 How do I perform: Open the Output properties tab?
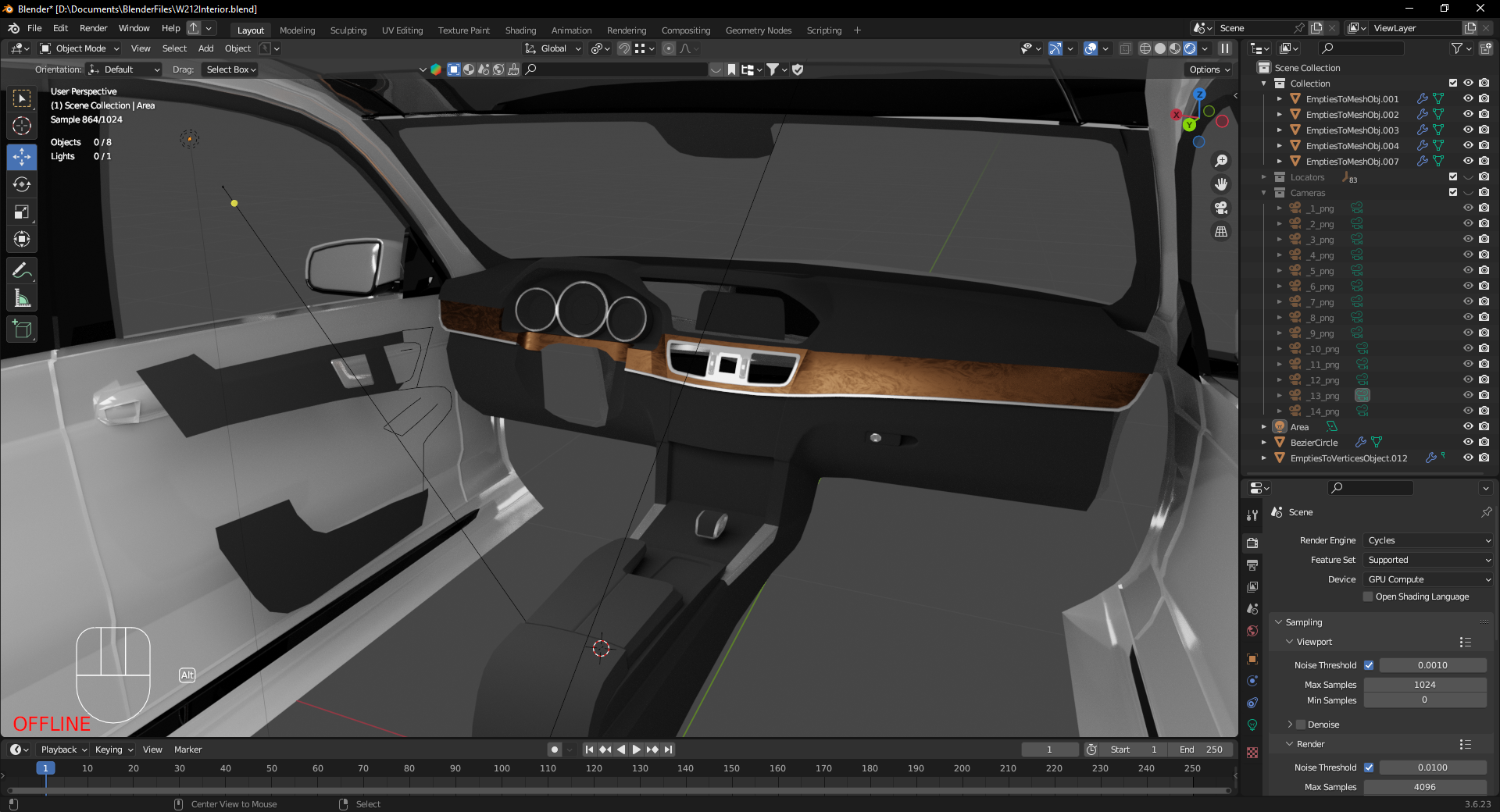click(1252, 564)
